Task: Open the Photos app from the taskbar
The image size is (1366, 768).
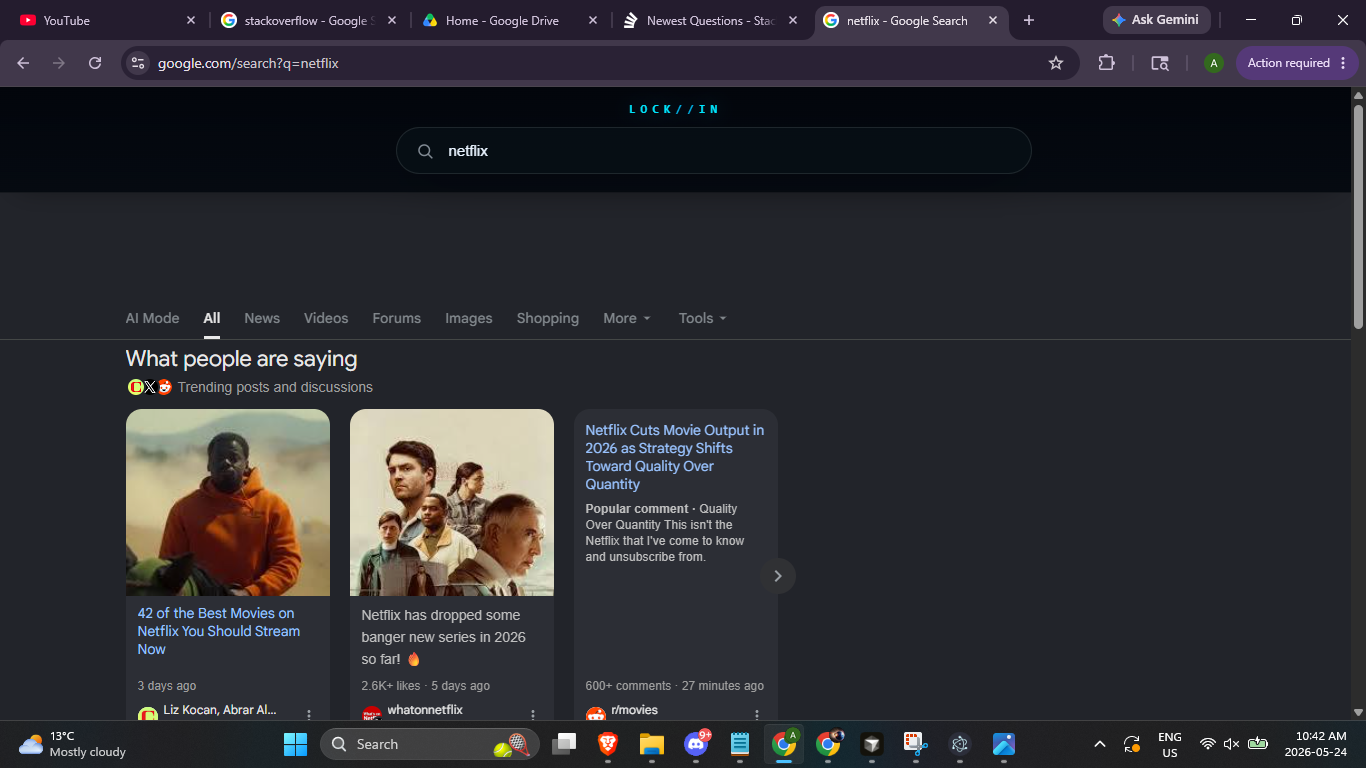Action: pyautogui.click(x=1004, y=744)
